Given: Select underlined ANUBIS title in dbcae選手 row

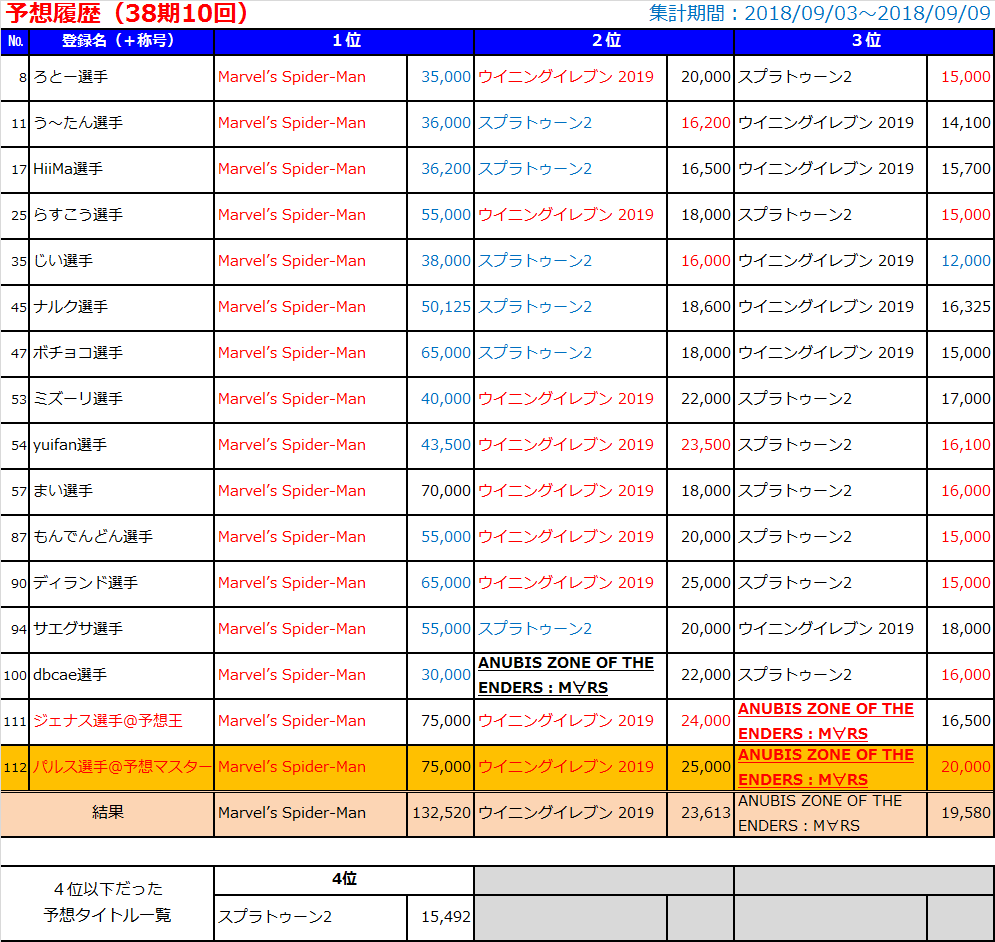Looking at the screenshot, I should coord(566,675).
